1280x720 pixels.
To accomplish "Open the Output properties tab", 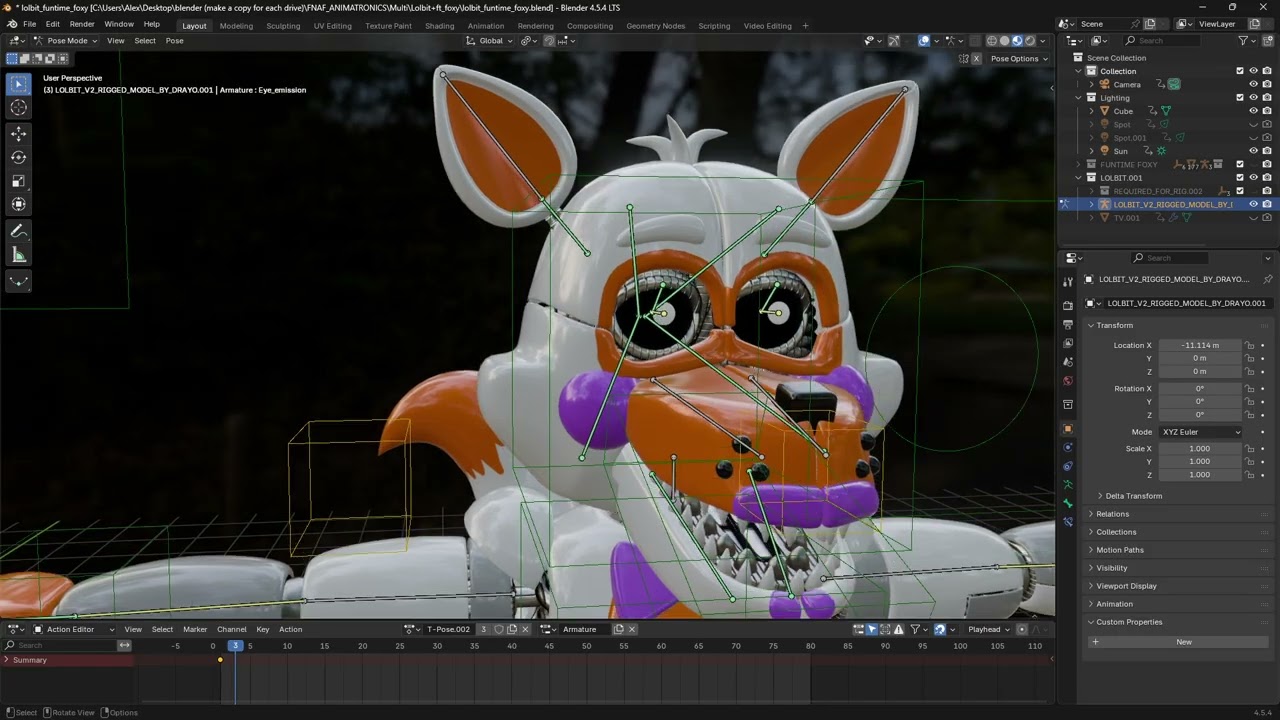I will [x=1068, y=324].
